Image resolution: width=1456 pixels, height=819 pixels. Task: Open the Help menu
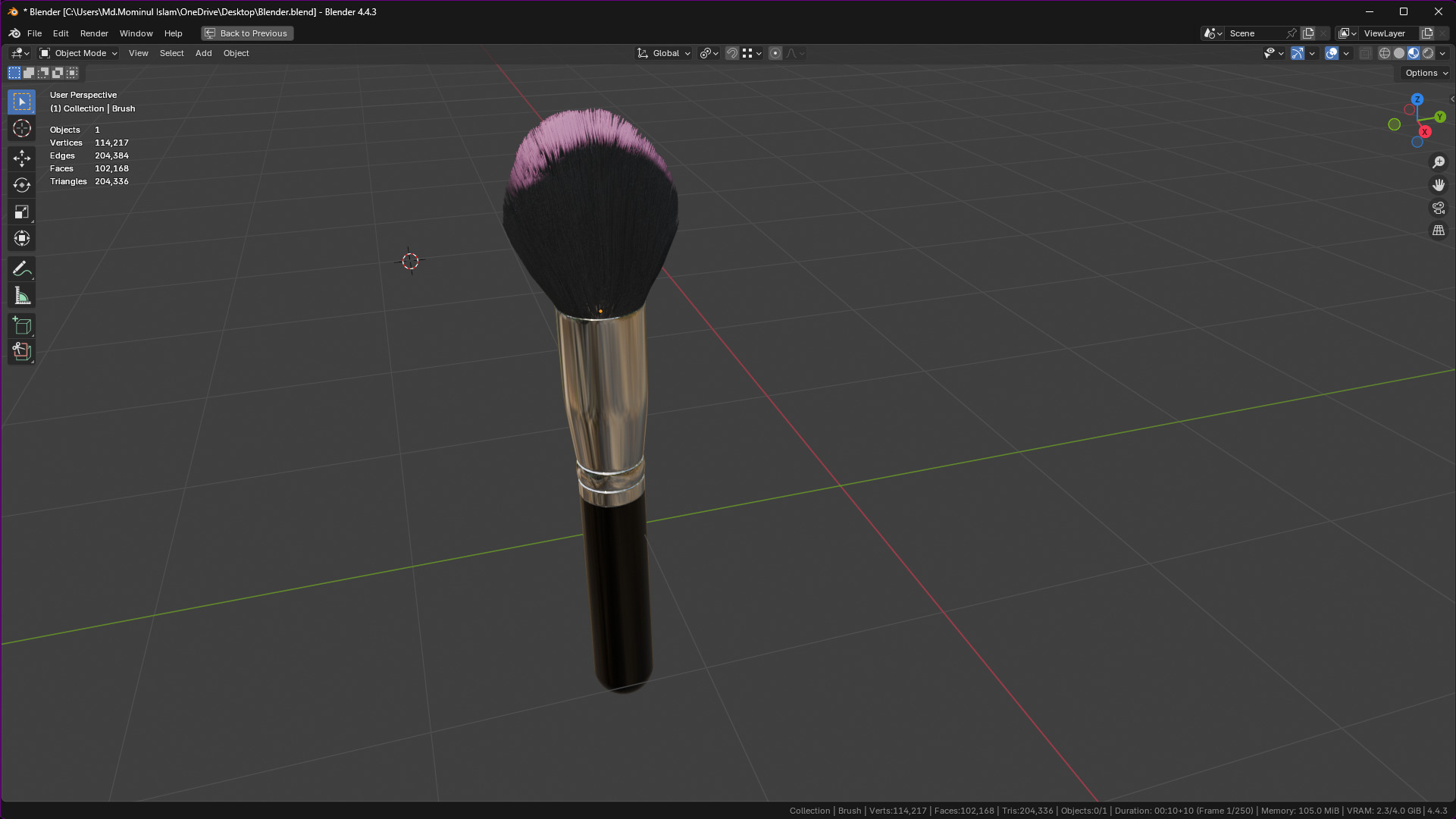(x=173, y=33)
